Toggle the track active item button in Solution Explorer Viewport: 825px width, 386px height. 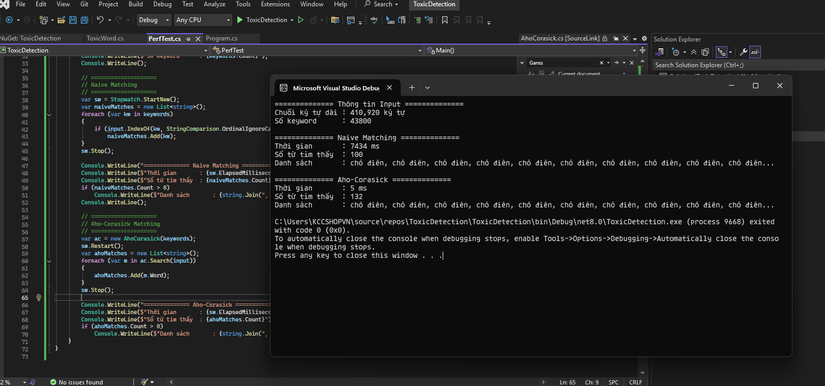coord(721,52)
